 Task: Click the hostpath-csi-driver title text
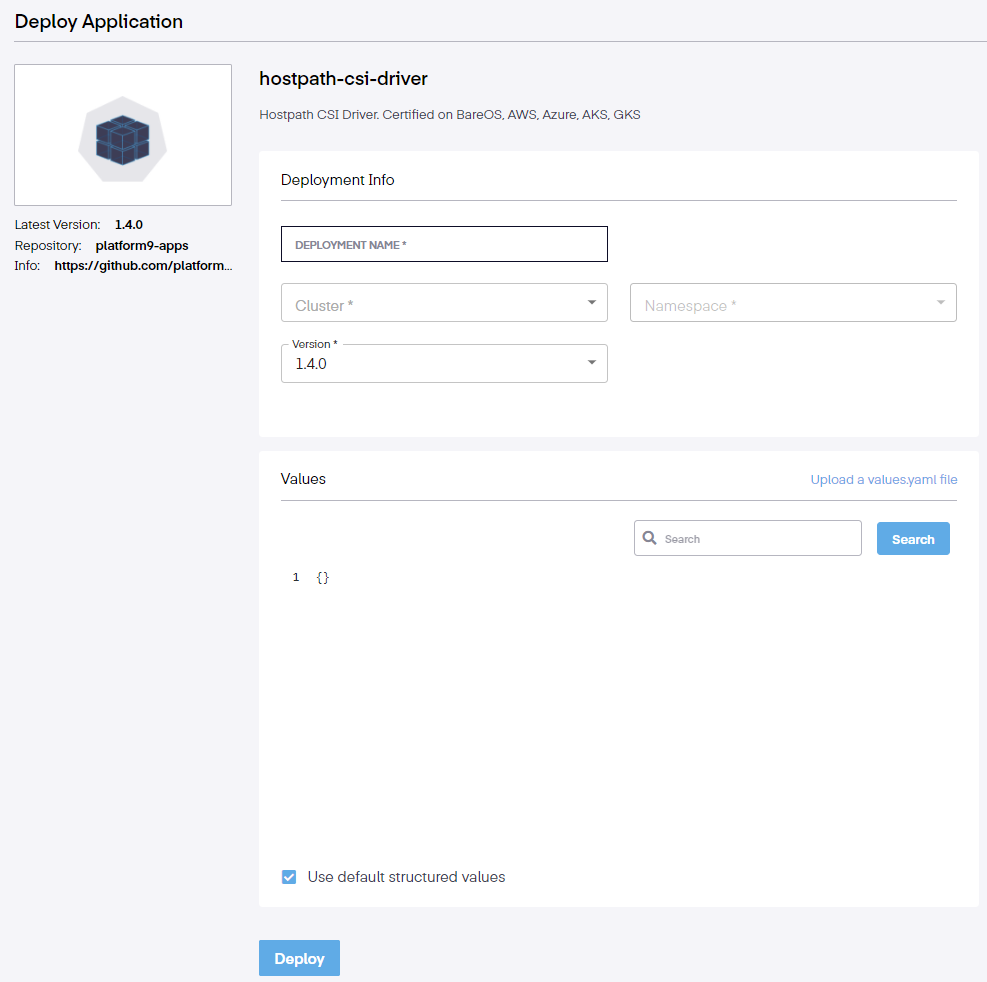(343, 79)
